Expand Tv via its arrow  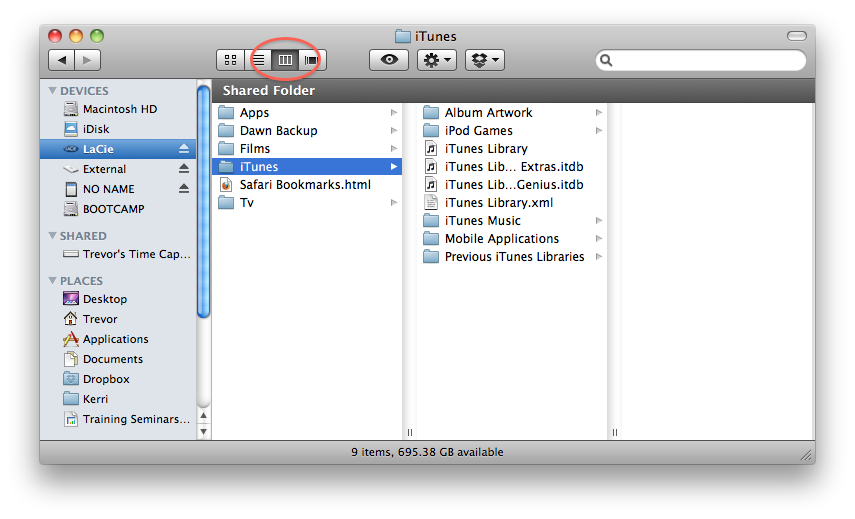394,202
